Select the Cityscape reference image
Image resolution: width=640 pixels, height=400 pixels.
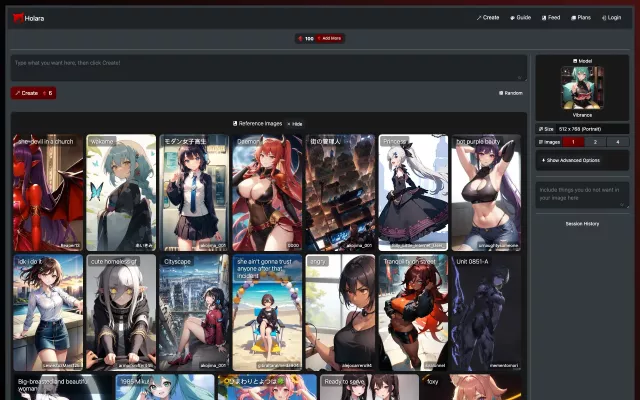pyautogui.click(x=194, y=313)
